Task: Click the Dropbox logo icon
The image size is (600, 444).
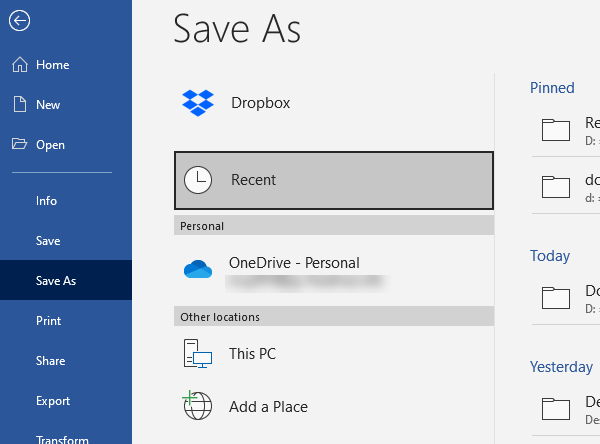Action: [198, 103]
